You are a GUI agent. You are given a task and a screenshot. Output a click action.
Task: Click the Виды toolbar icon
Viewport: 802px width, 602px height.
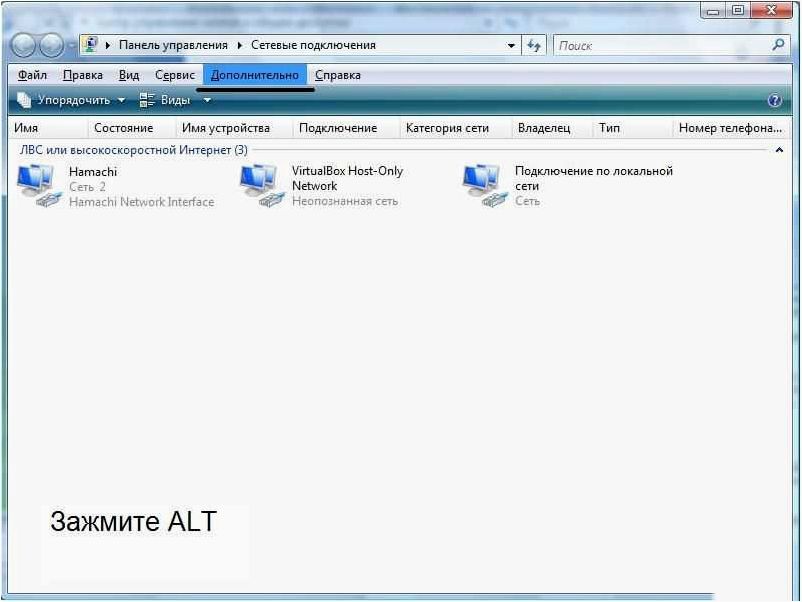(x=147, y=100)
